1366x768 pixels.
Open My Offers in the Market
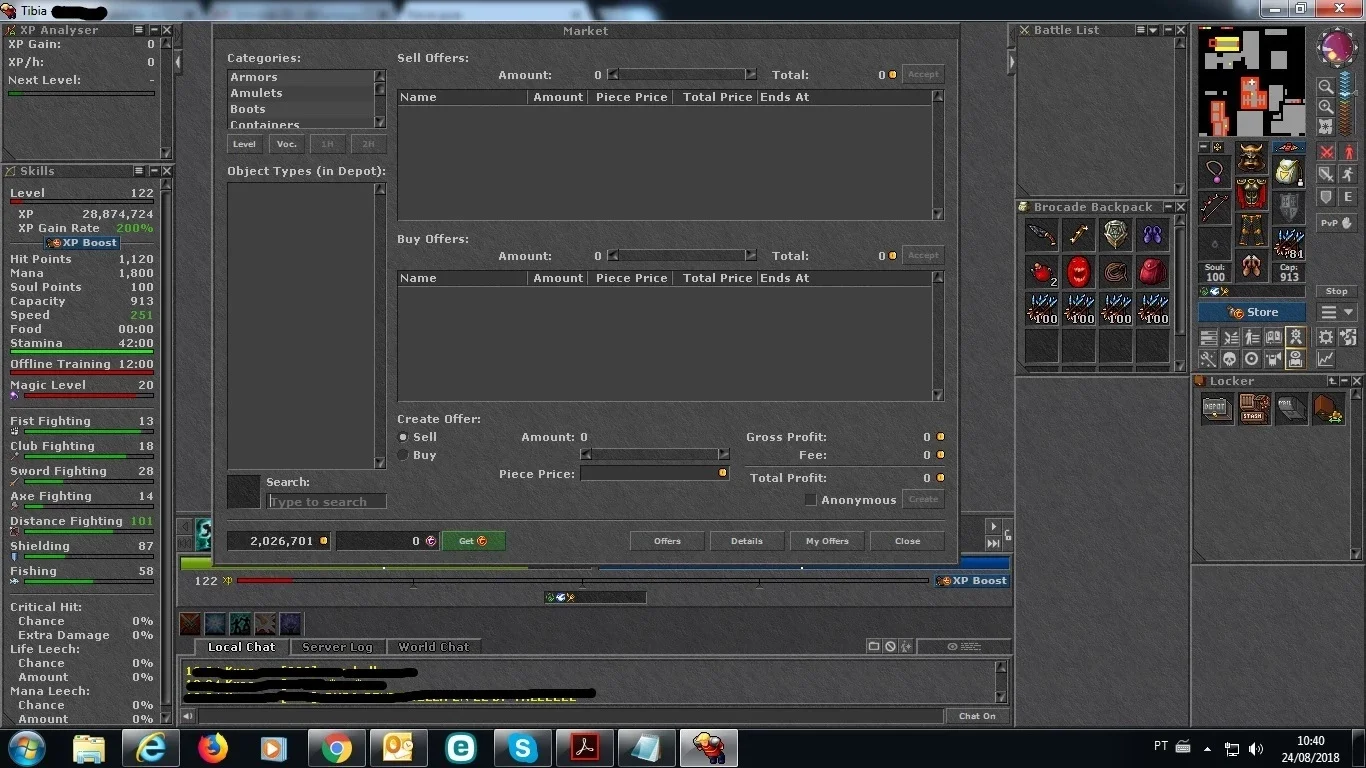pos(827,541)
